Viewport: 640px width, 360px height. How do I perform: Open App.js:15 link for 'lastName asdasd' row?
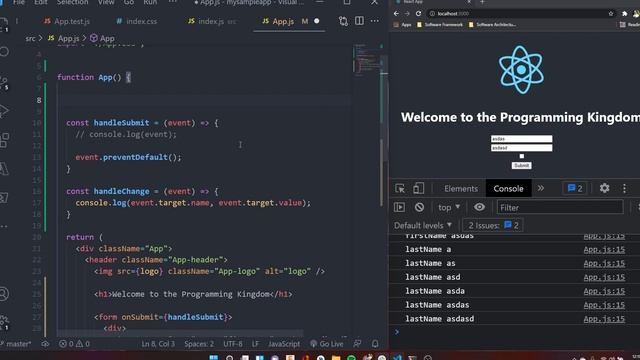pos(604,319)
